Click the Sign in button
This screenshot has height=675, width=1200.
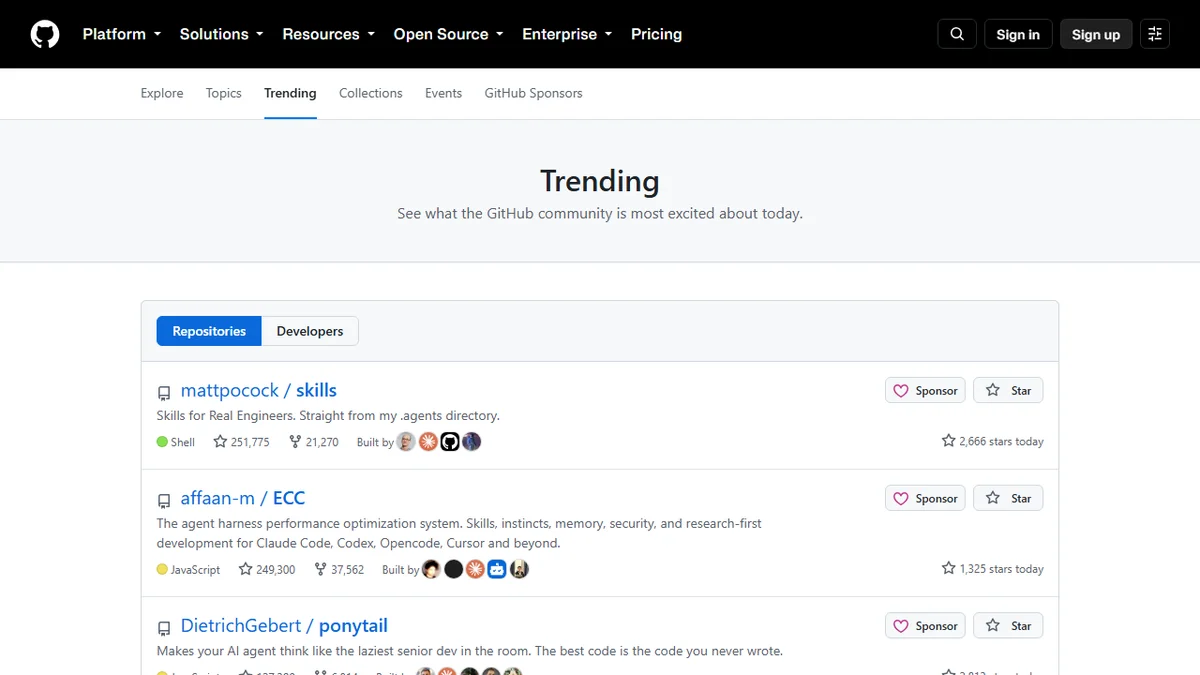tap(1018, 34)
